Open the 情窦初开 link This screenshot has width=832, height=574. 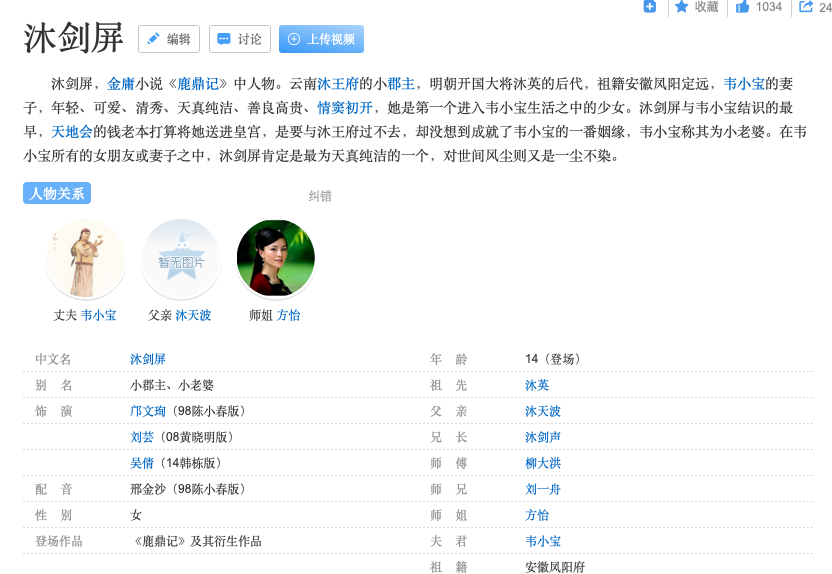click(345, 108)
